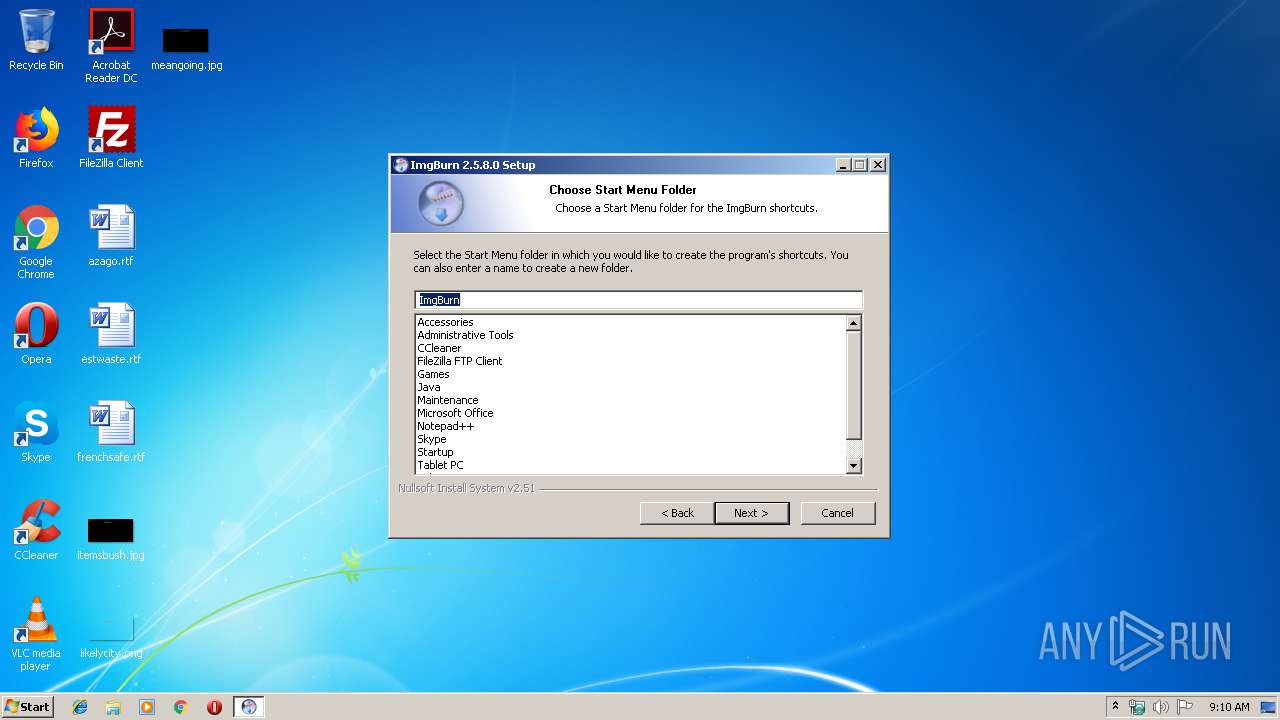Open Opera from taskbar
The height and width of the screenshot is (720, 1280).
tap(214, 707)
